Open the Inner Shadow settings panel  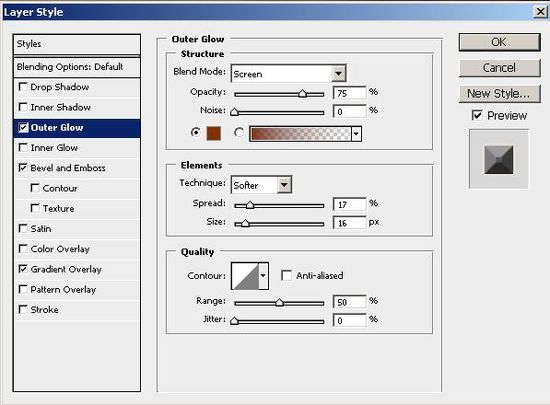(61, 107)
